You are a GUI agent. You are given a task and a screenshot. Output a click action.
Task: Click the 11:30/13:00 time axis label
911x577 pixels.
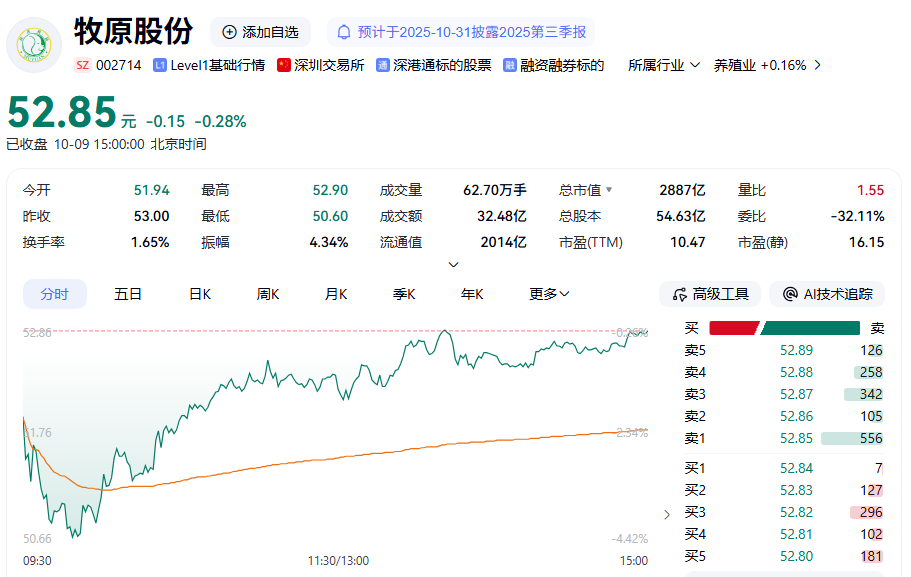[x=338, y=561]
